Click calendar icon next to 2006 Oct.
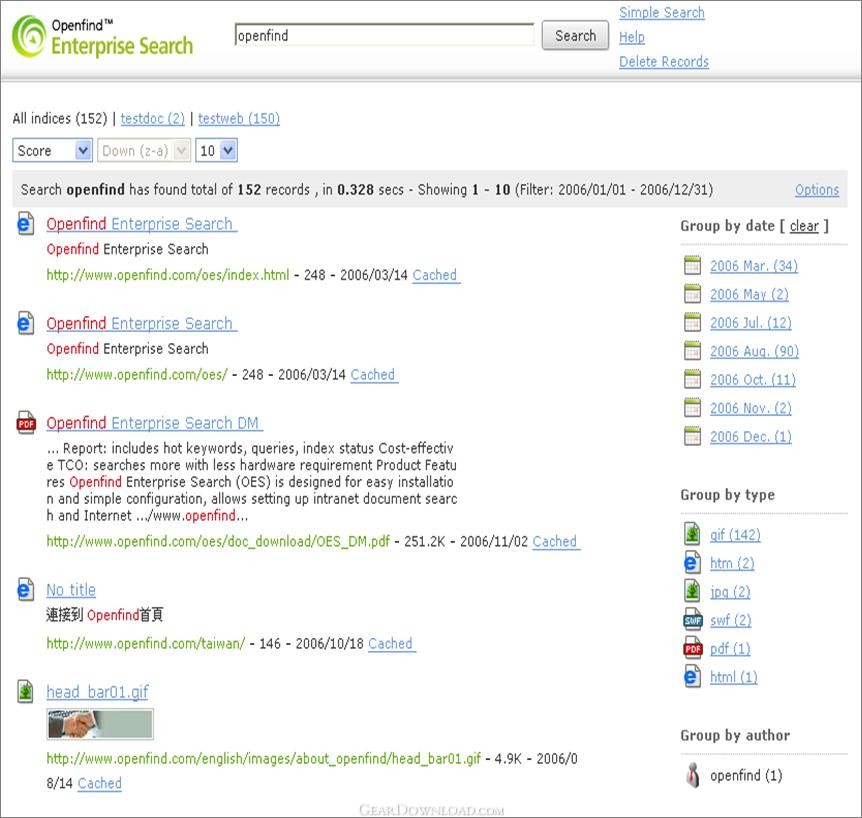The image size is (862, 818). coord(692,379)
